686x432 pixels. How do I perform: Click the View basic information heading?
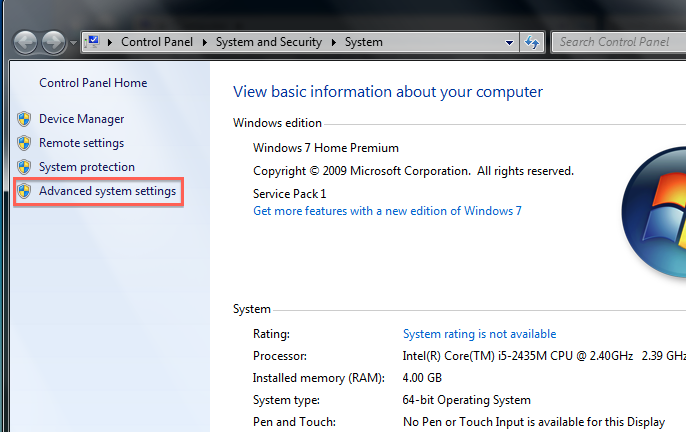point(388,92)
